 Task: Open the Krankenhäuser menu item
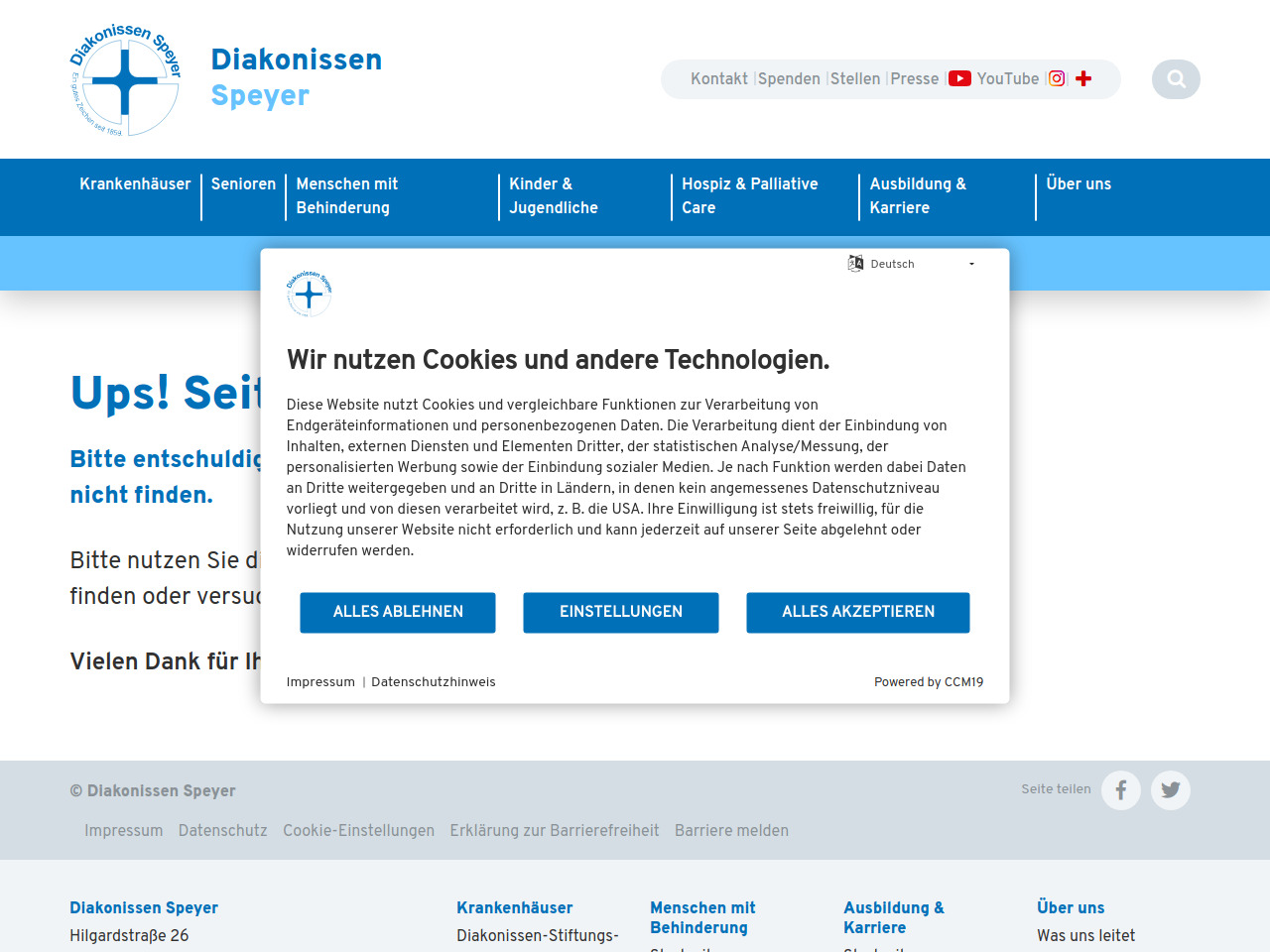pos(135,184)
